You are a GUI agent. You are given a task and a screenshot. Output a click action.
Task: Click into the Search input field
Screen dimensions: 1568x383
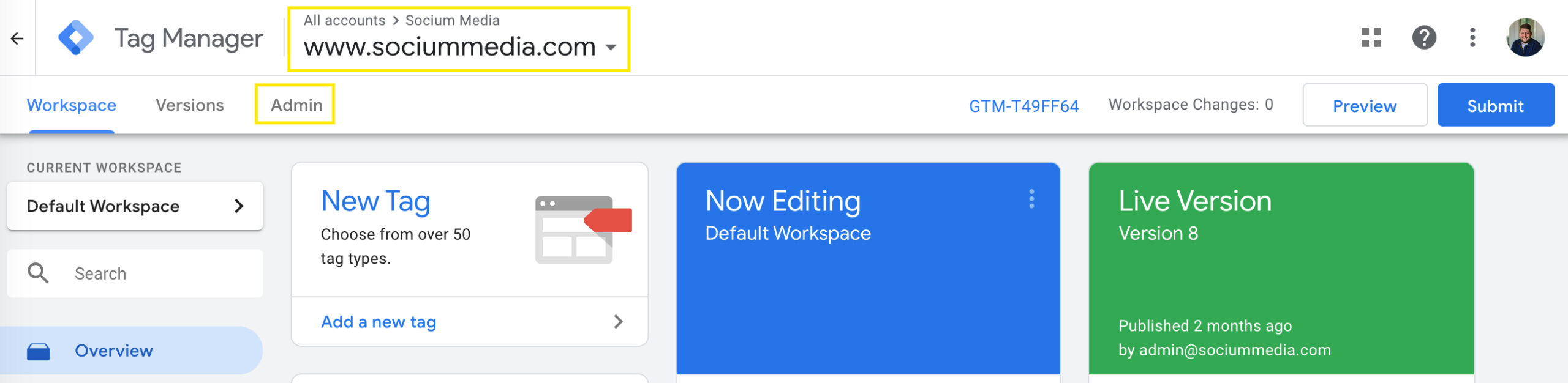pyautogui.click(x=135, y=273)
